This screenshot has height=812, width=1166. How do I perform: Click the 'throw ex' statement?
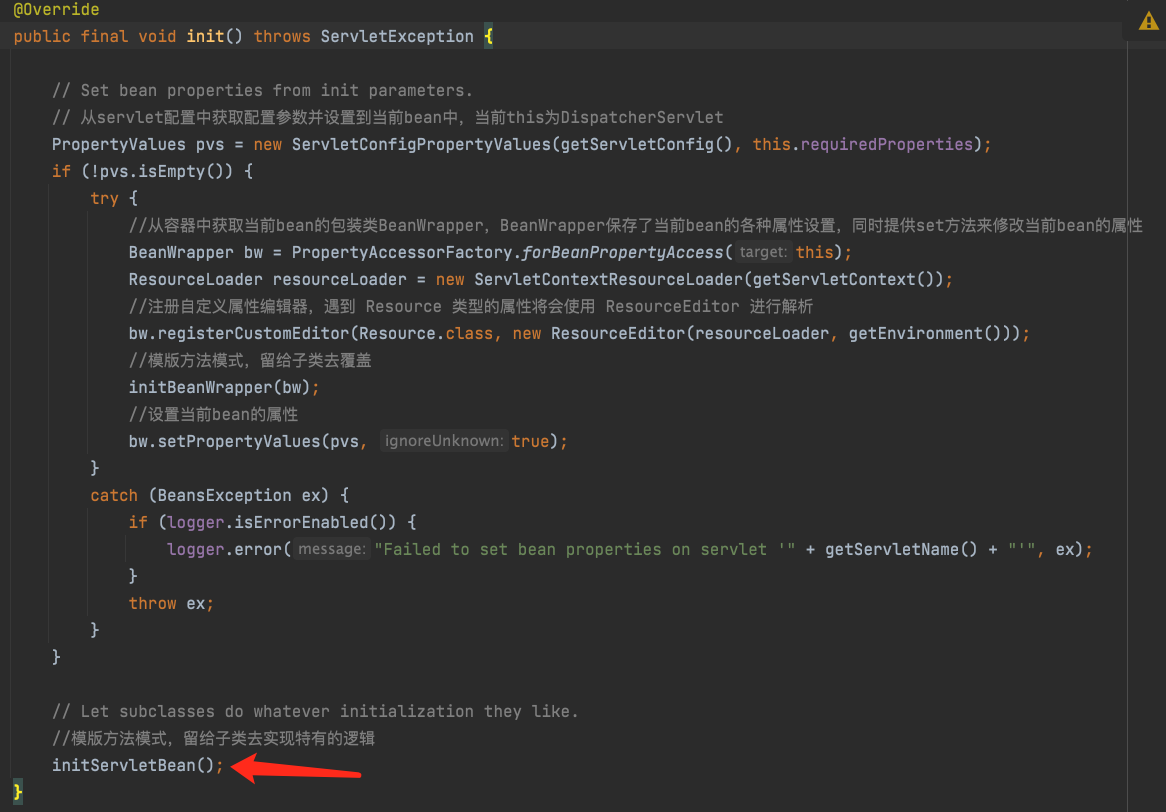[x=172, y=604]
